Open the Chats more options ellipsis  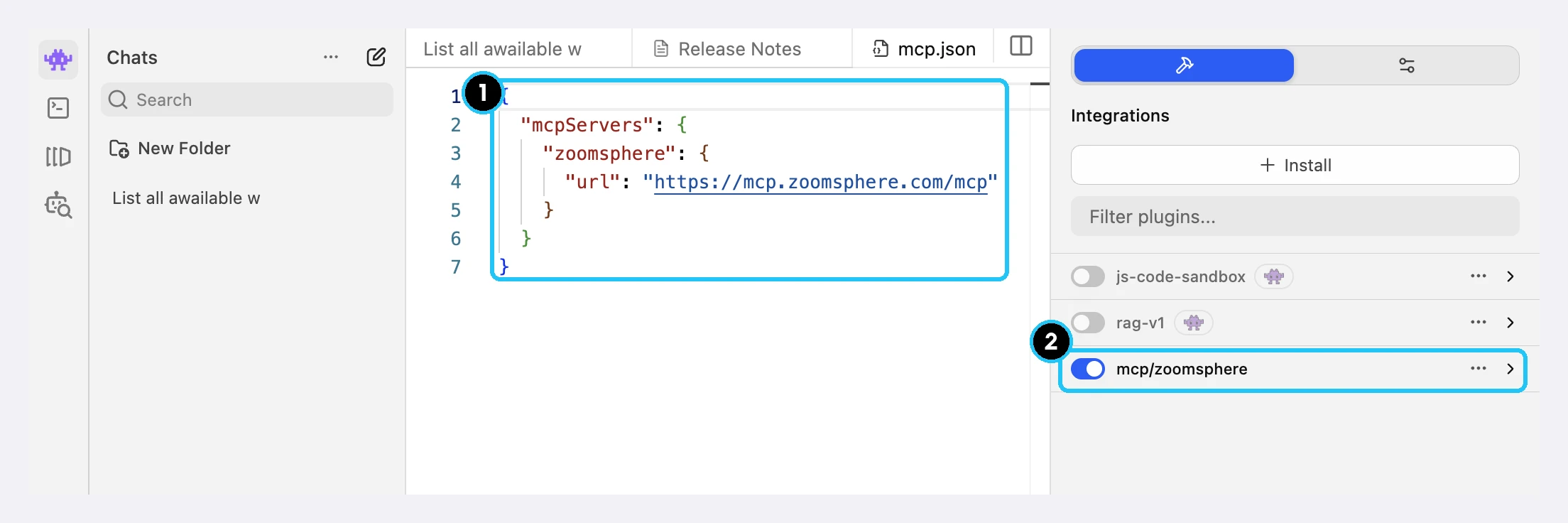(331, 57)
